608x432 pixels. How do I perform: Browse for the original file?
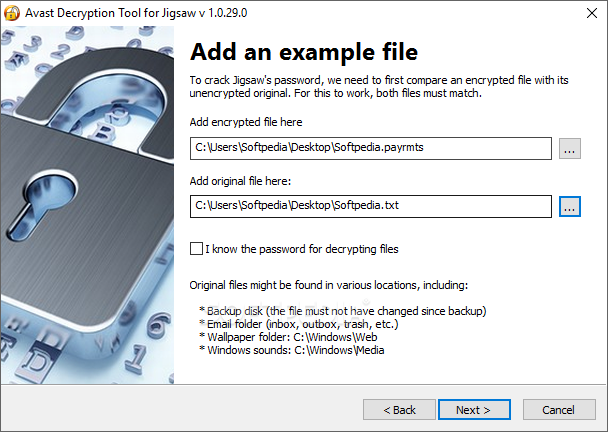(x=570, y=206)
